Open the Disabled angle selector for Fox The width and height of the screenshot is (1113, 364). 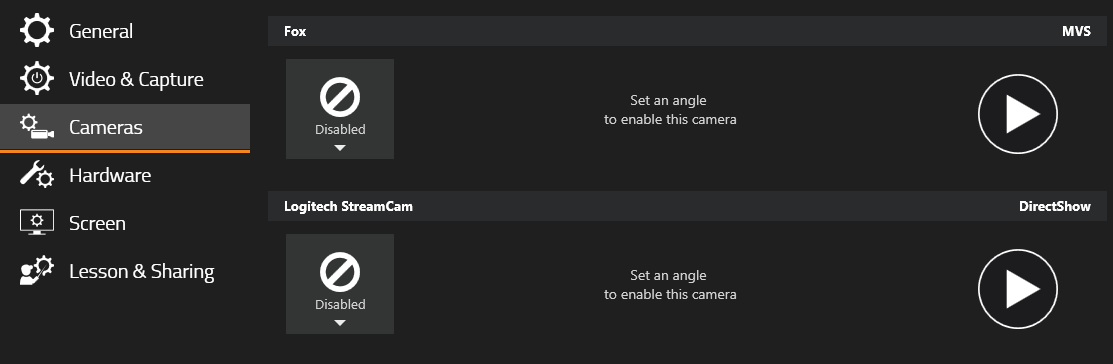[340, 109]
